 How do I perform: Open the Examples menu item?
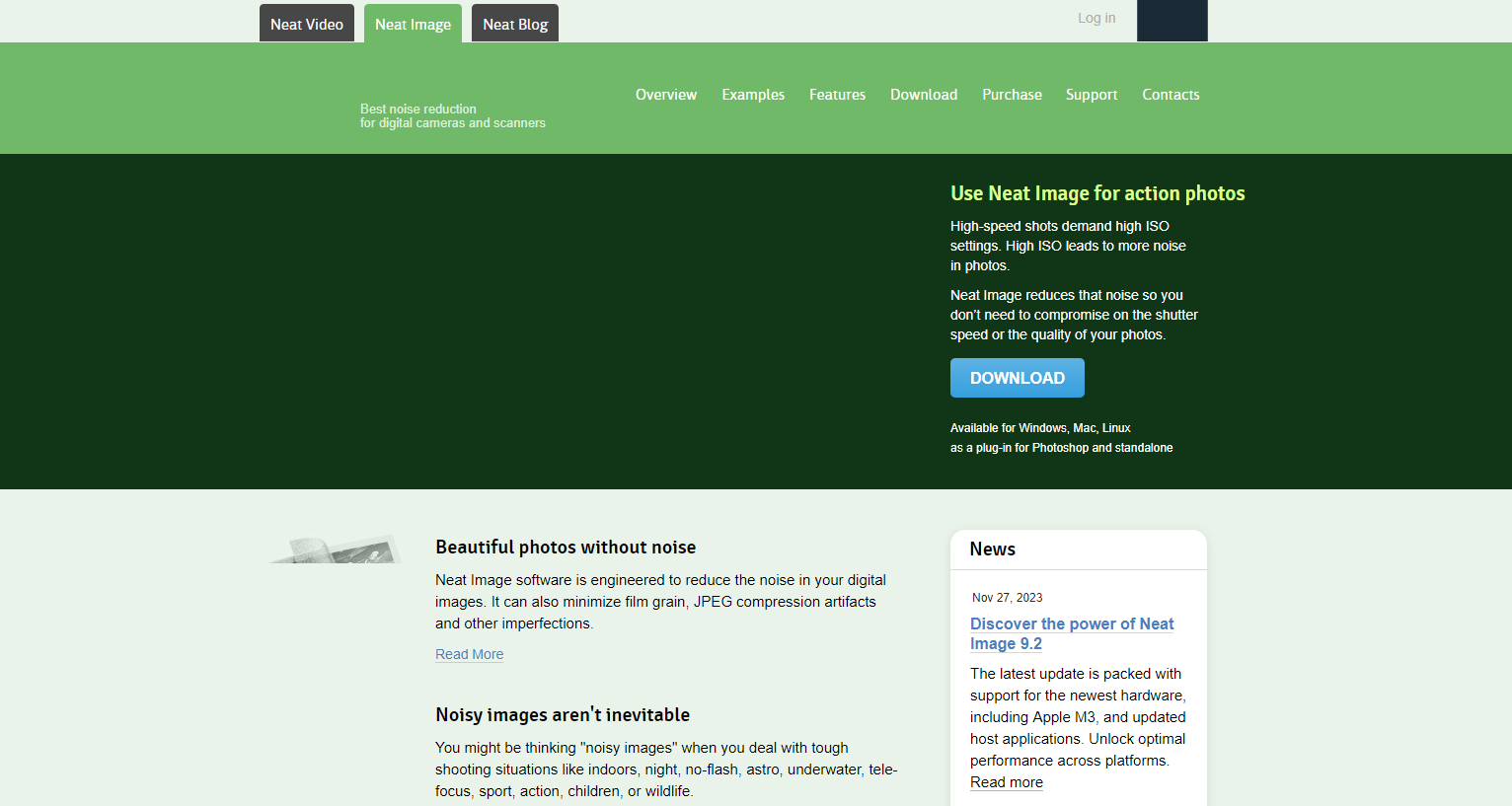752,95
